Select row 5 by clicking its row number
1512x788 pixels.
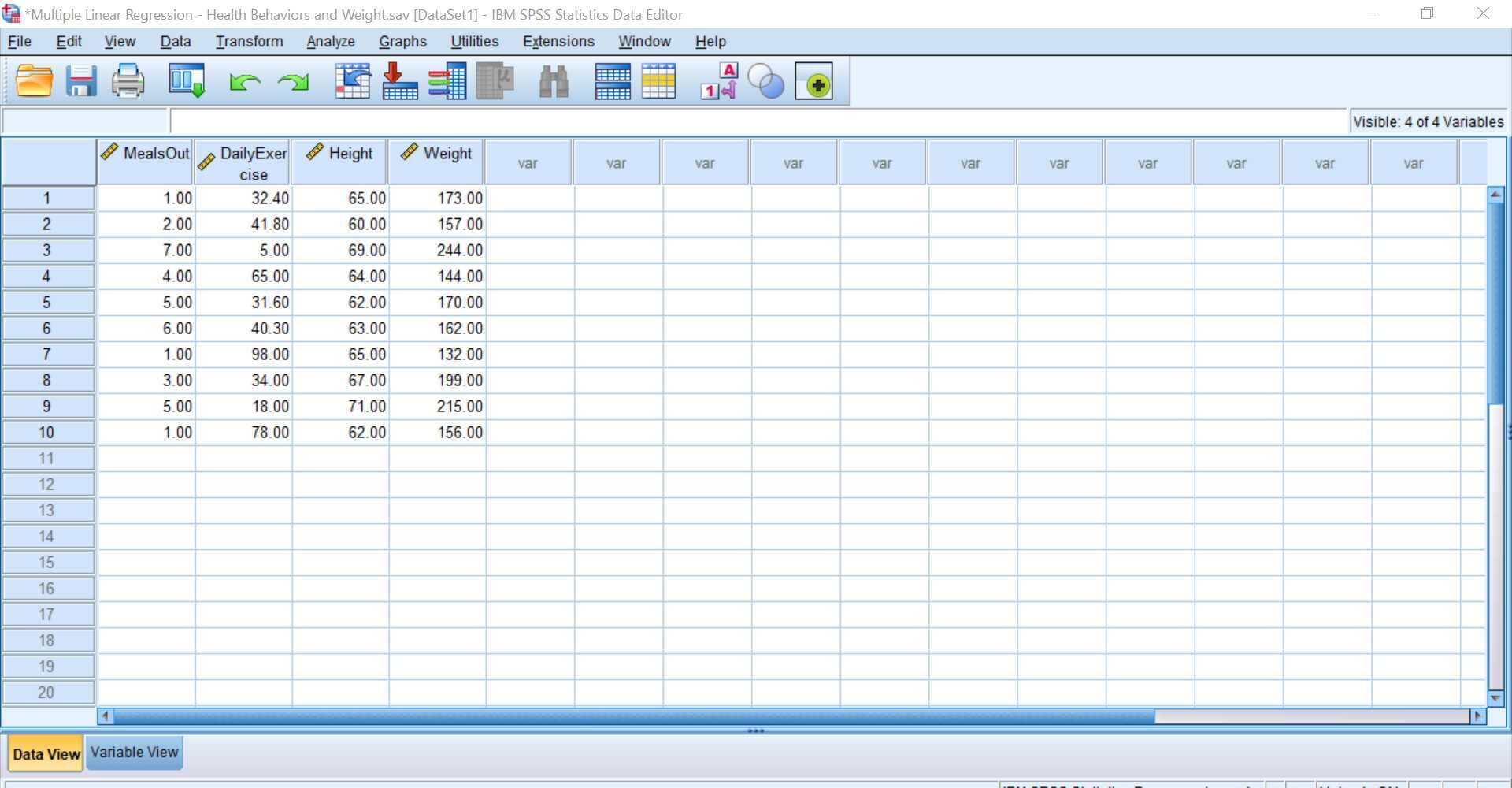click(47, 302)
